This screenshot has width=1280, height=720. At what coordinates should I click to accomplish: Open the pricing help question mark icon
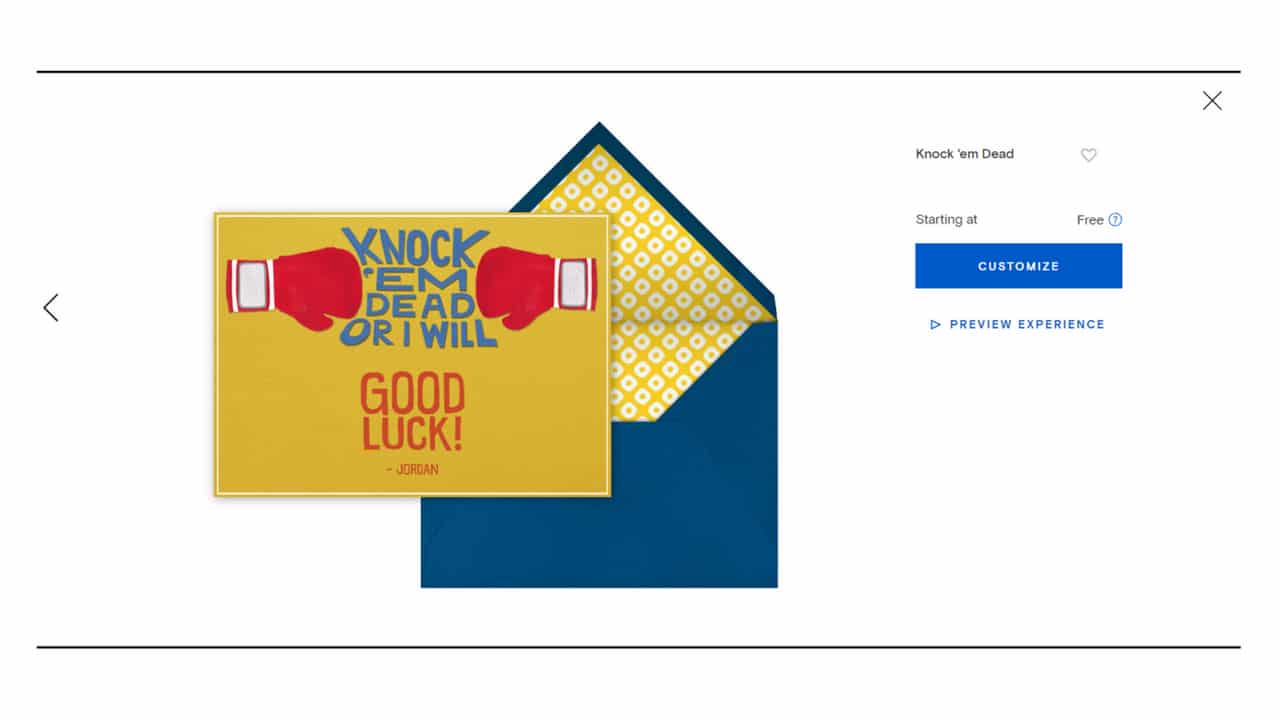click(1116, 220)
